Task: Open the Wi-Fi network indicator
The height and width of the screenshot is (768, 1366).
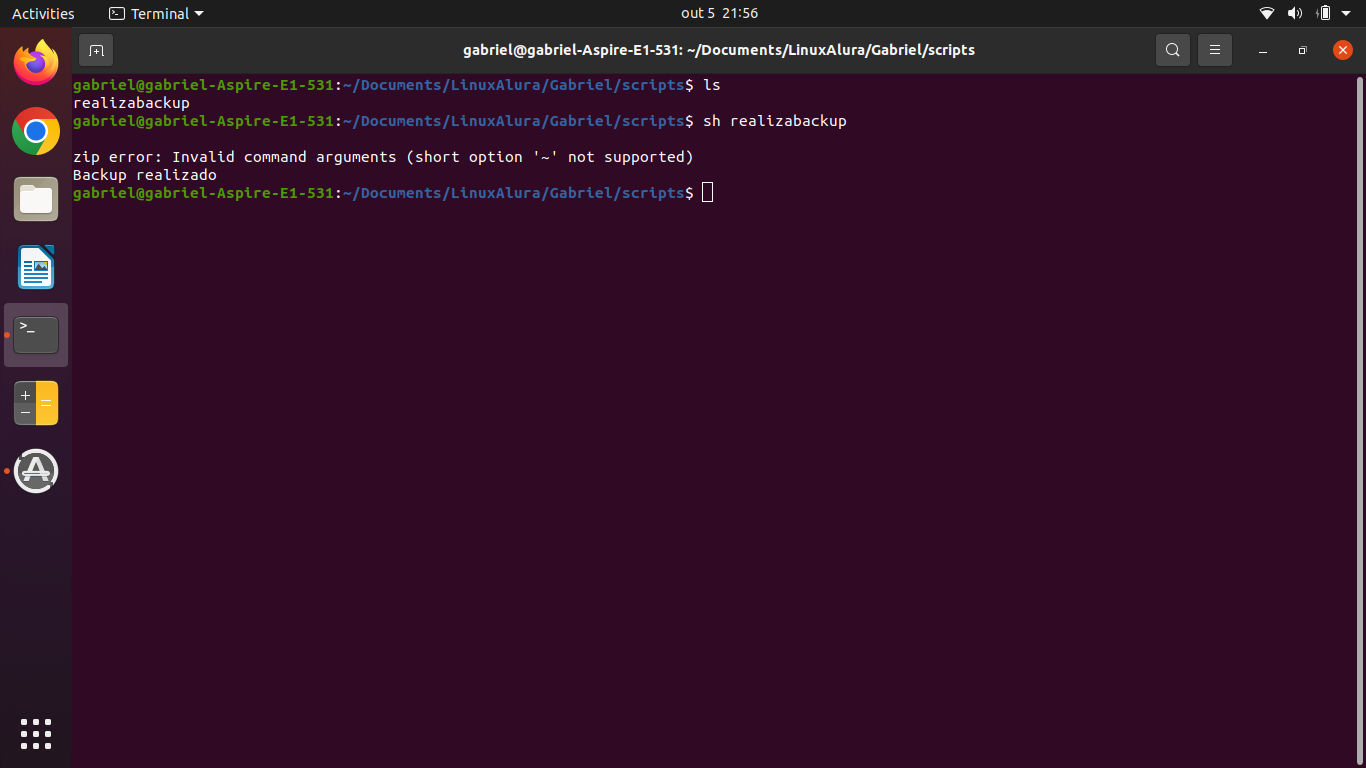Action: click(1267, 13)
